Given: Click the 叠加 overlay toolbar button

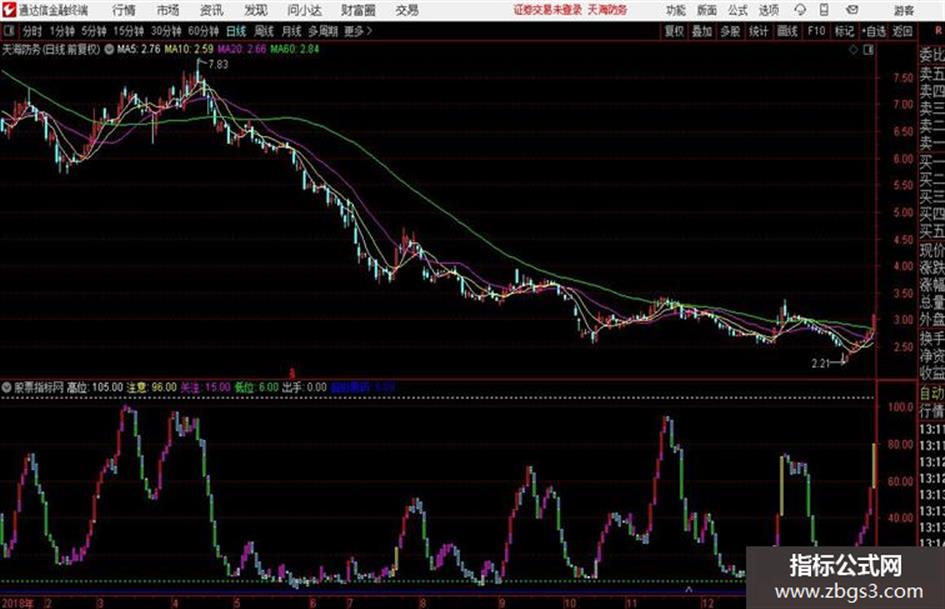Looking at the screenshot, I should tap(702, 31).
